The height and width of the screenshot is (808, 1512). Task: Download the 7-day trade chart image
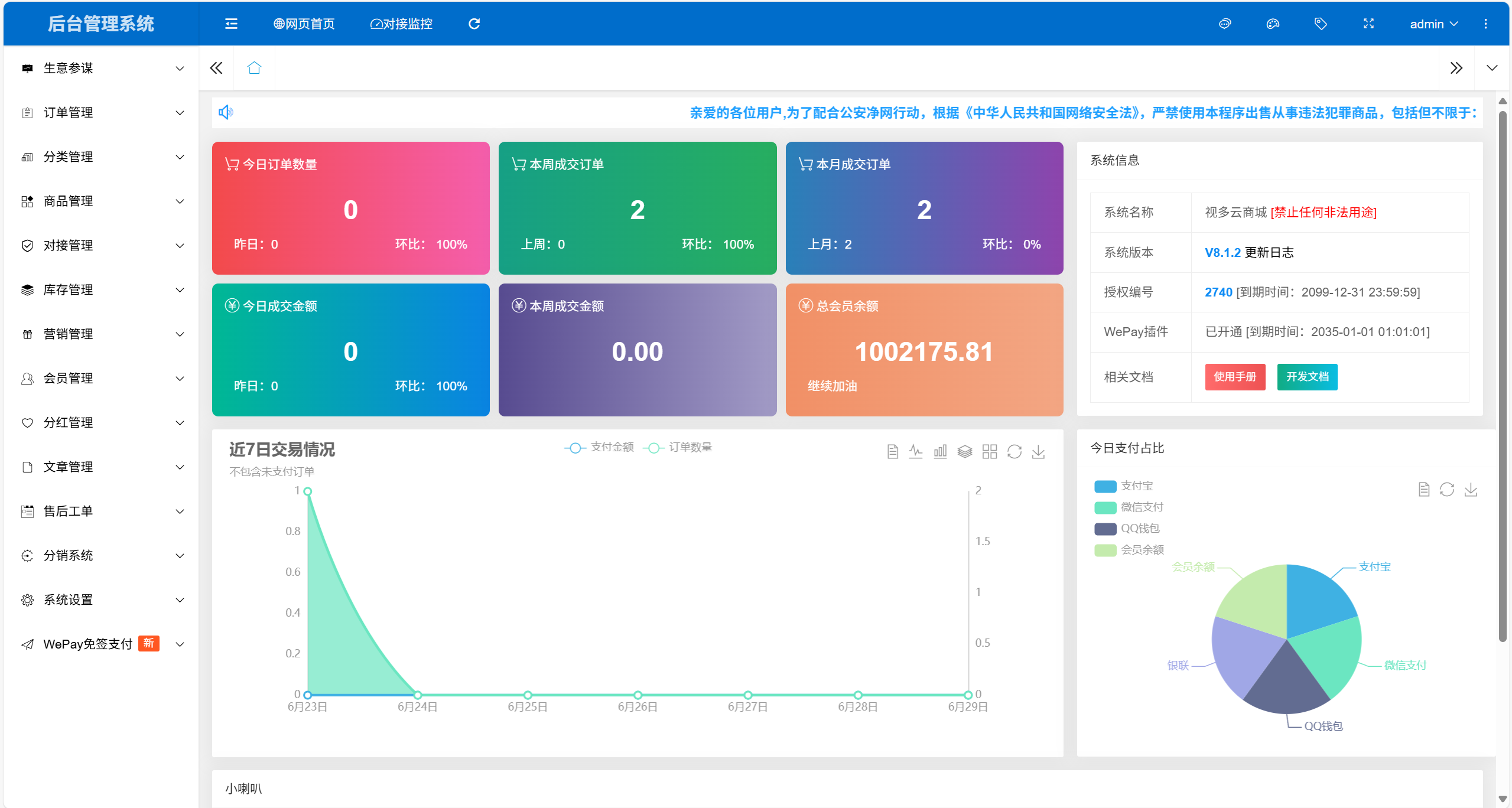pyautogui.click(x=1038, y=452)
